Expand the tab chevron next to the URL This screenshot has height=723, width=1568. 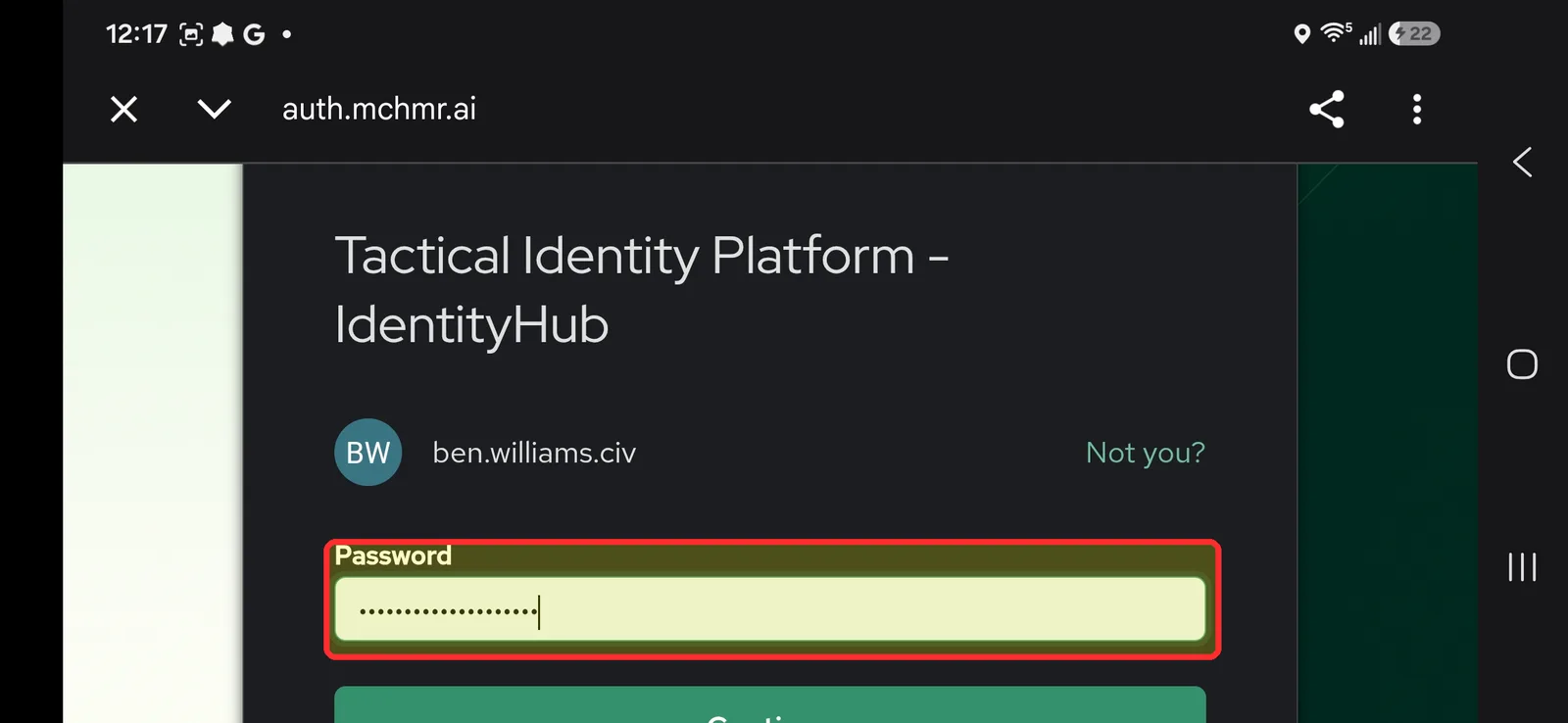point(214,109)
